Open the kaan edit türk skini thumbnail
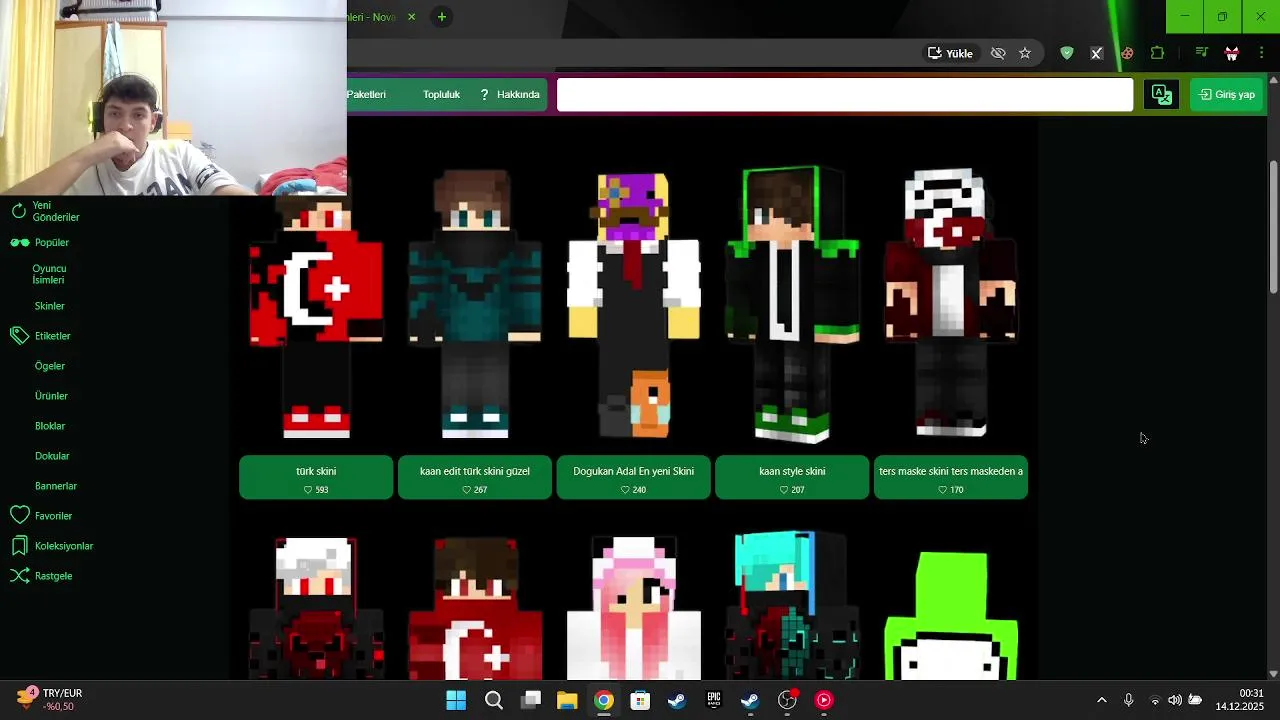 click(x=475, y=305)
